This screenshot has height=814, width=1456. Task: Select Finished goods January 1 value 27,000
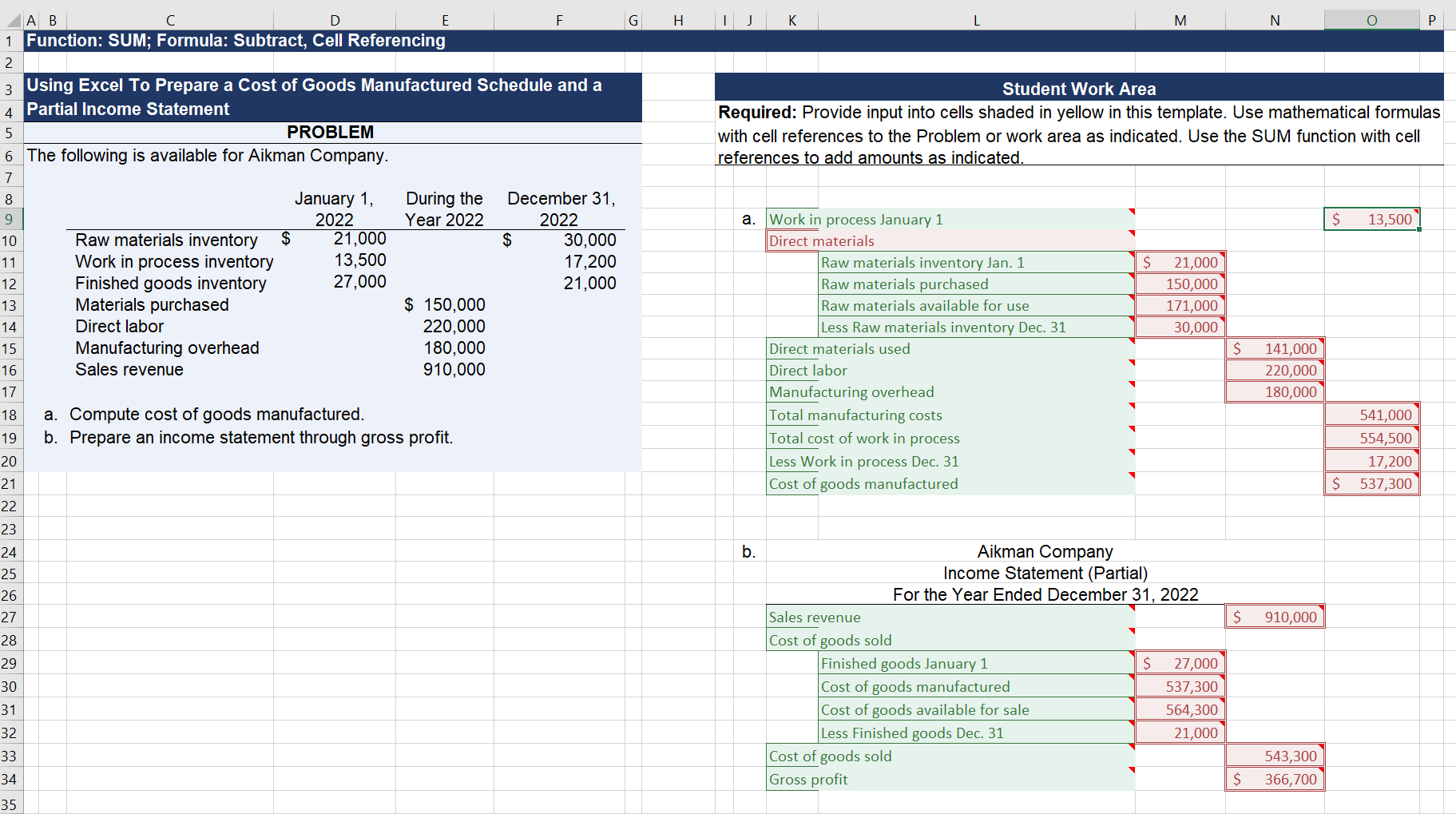(x=1180, y=663)
